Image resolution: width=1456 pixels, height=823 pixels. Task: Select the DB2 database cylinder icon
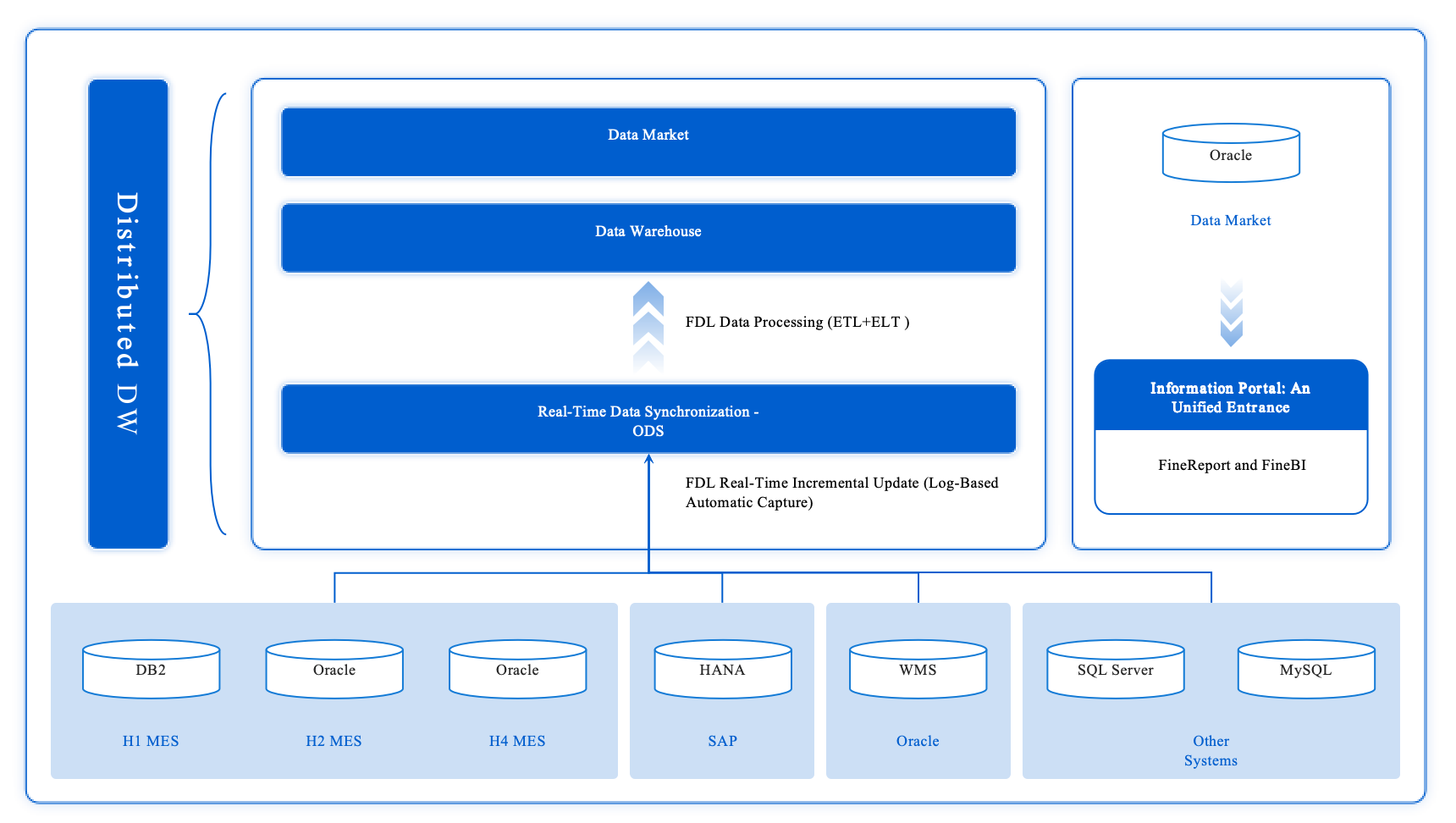tap(151, 669)
